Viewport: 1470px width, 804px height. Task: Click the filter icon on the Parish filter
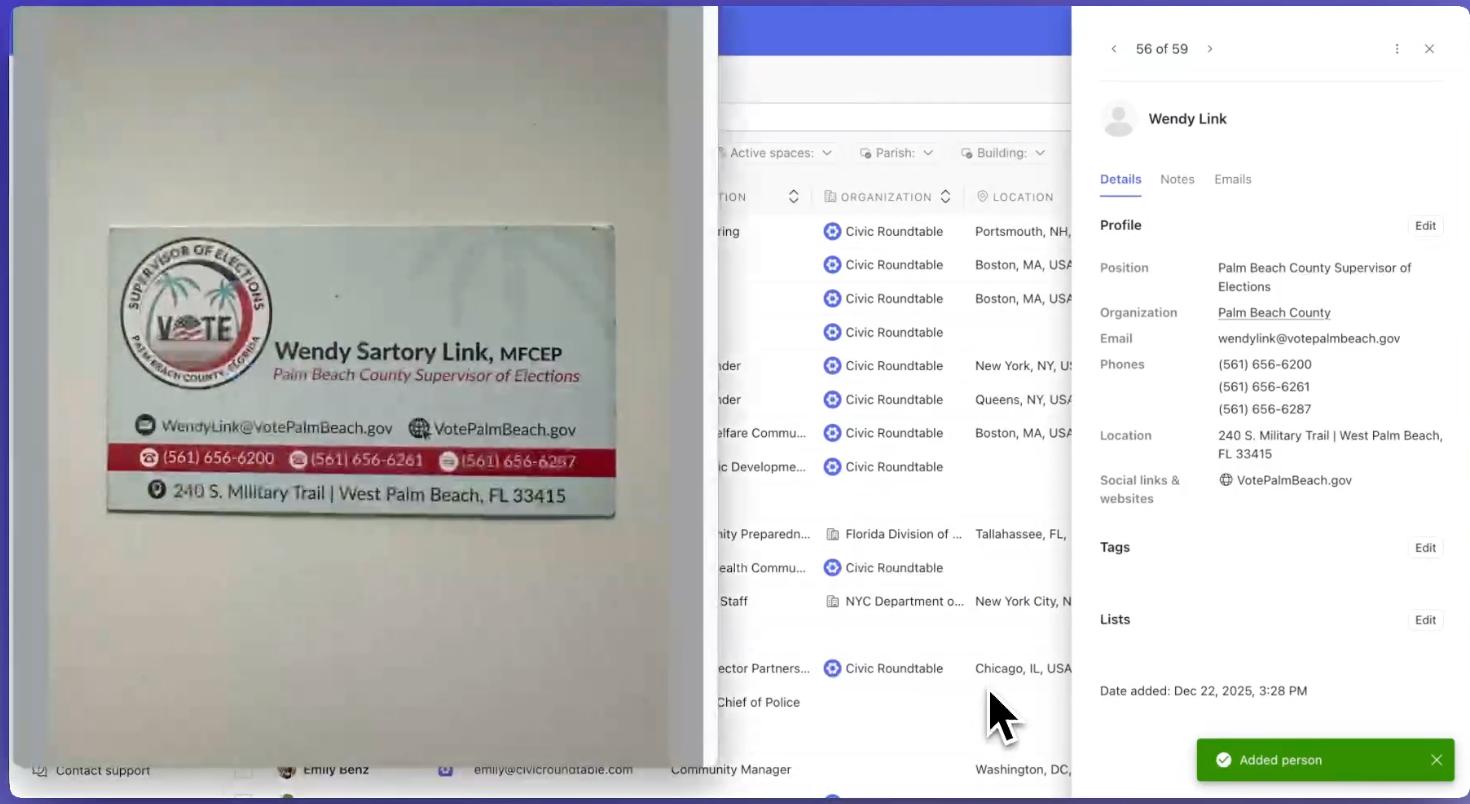point(865,153)
